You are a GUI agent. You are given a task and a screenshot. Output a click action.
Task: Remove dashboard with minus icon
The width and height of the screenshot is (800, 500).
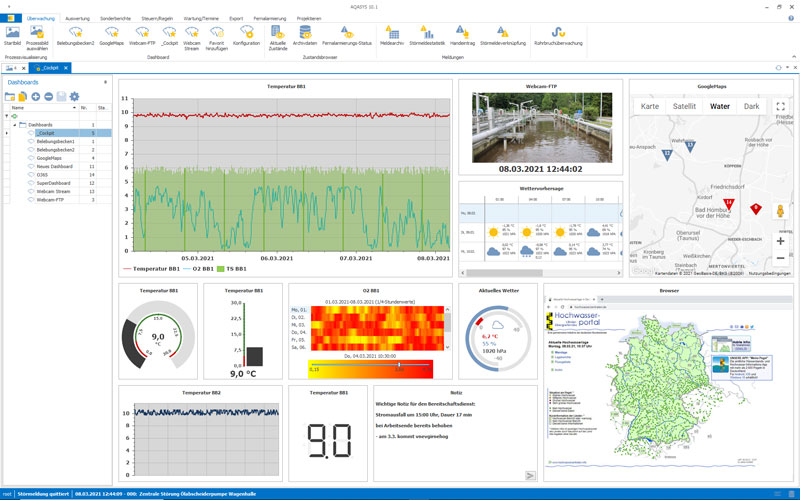click(48, 96)
